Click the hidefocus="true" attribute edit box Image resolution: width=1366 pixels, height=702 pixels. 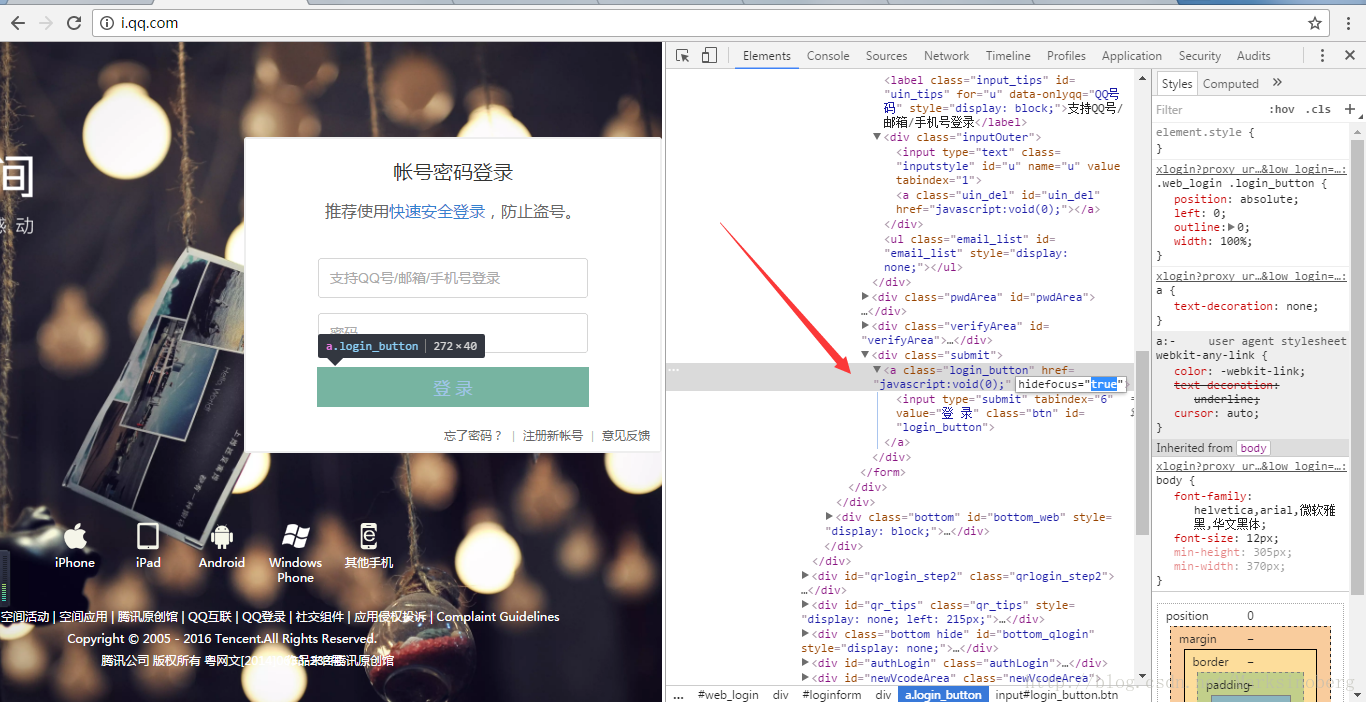click(1071, 384)
